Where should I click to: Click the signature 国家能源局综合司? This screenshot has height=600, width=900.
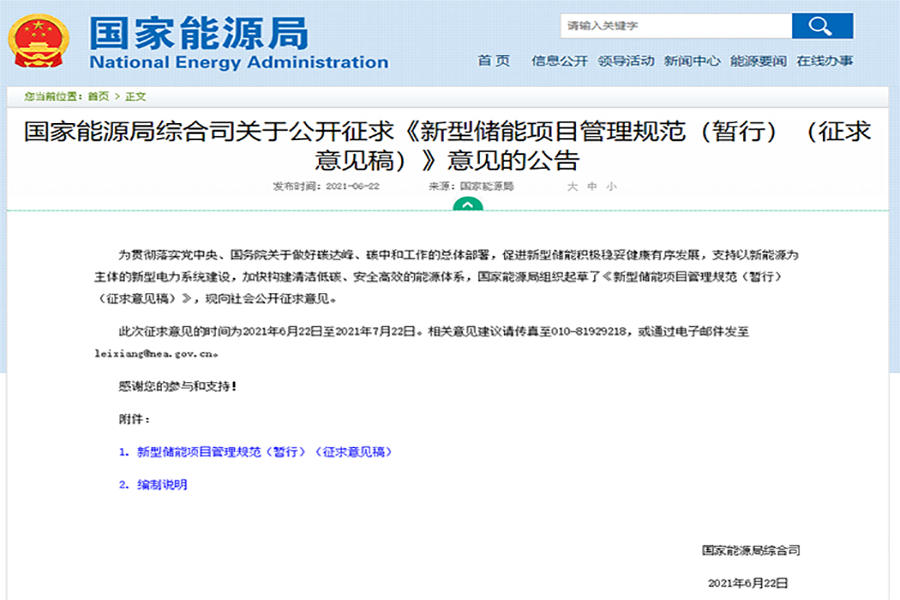tap(751, 550)
